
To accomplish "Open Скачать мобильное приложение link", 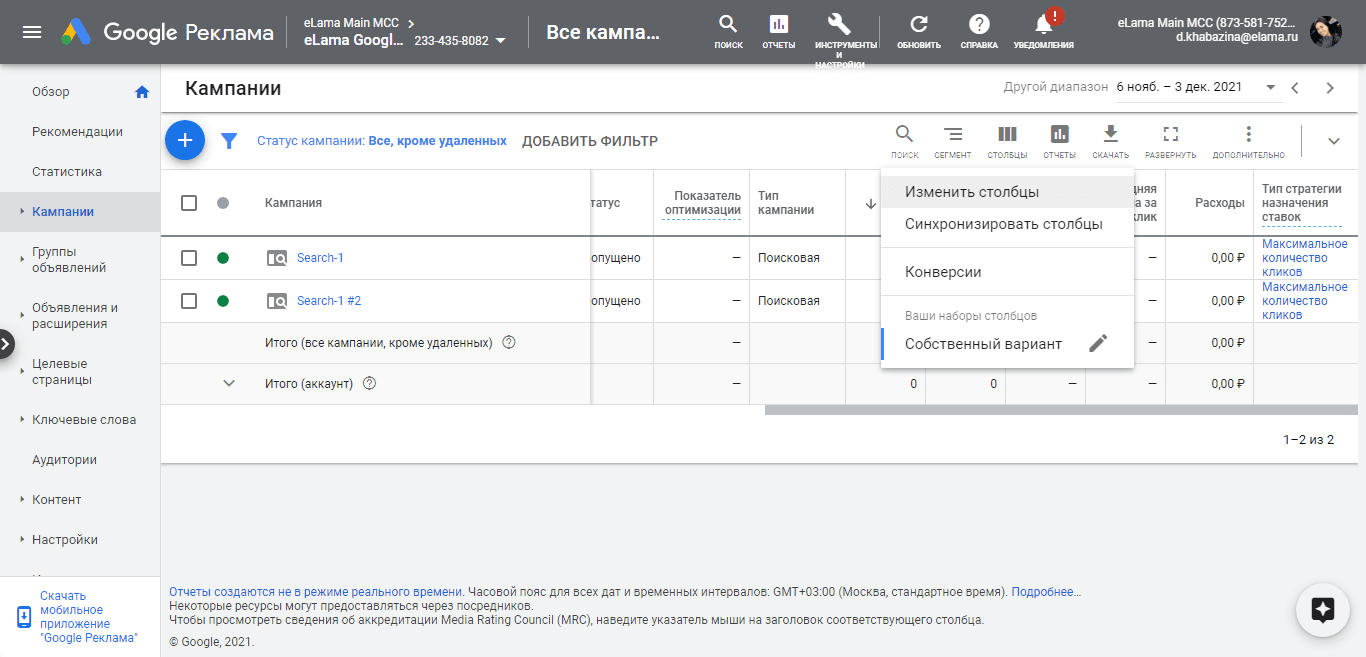I will click(x=89, y=616).
